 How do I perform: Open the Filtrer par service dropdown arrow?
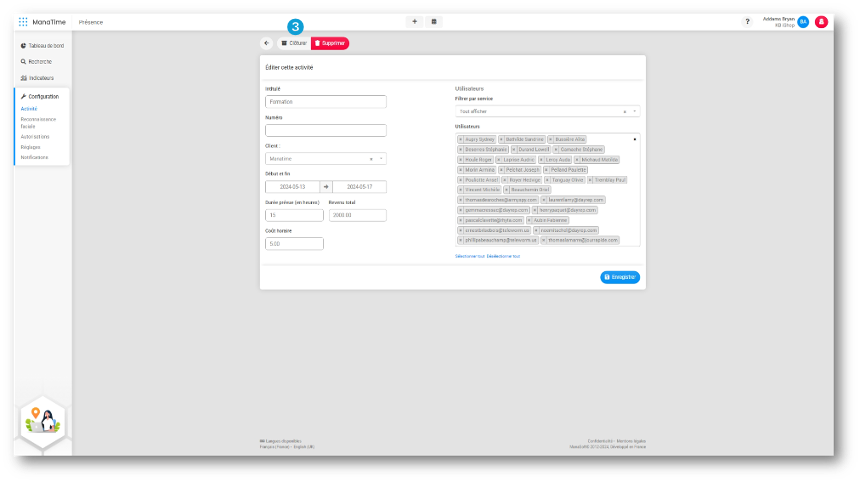[x=635, y=111]
